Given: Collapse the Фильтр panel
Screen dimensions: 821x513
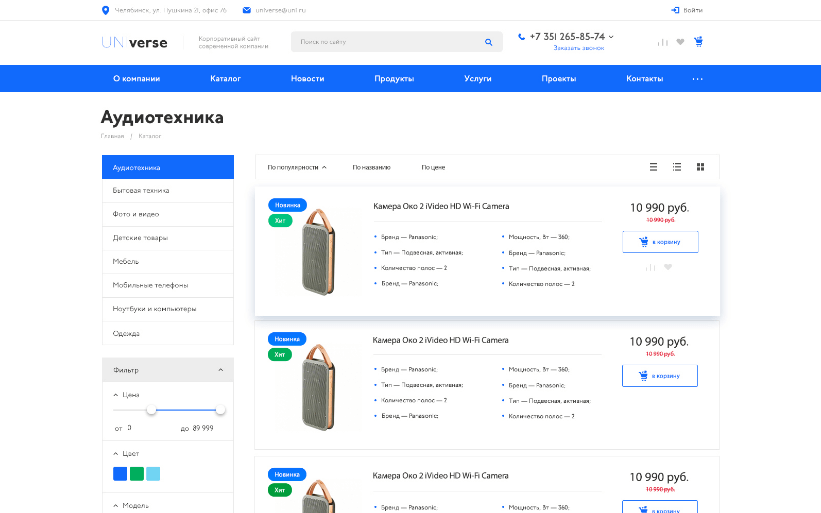Looking at the screenshot, I should (220, 370).
